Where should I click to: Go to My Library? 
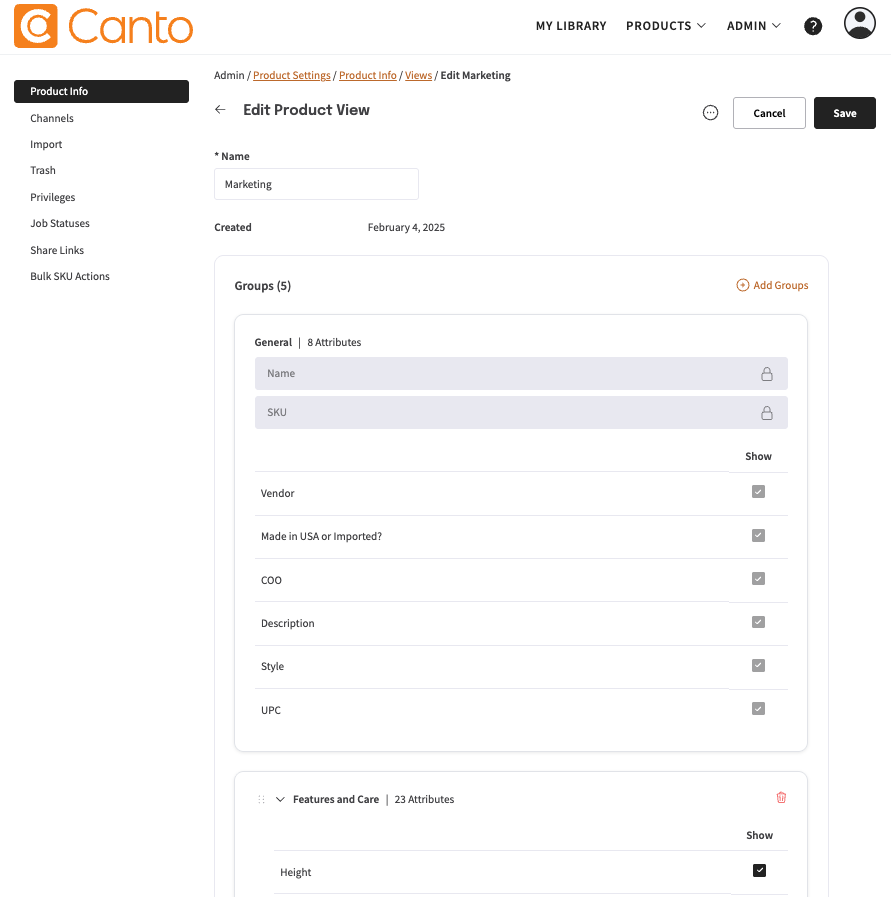pyautogui.click(x=571, y=26)
